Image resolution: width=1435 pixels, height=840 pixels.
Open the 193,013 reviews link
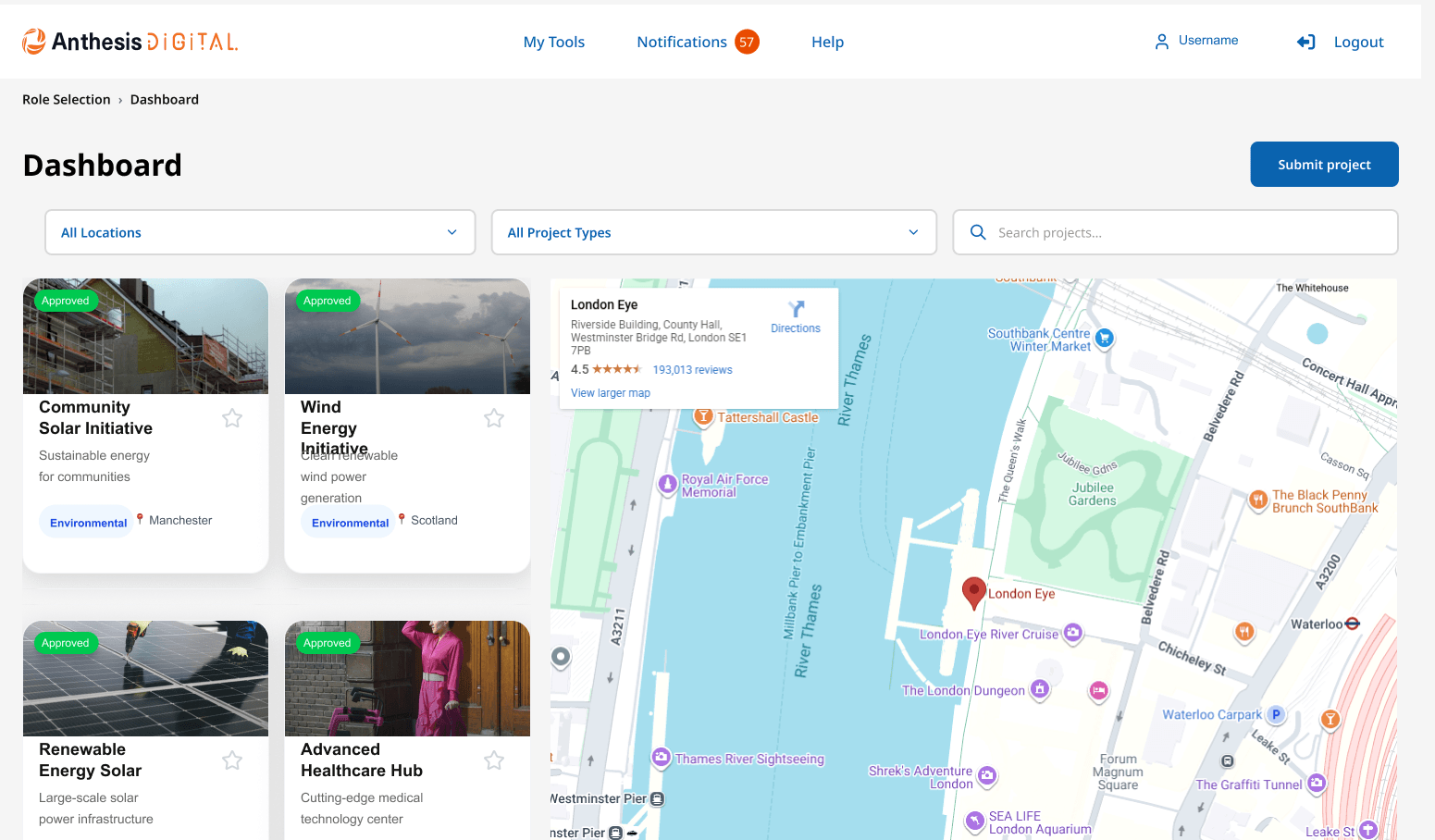[692, 370]
